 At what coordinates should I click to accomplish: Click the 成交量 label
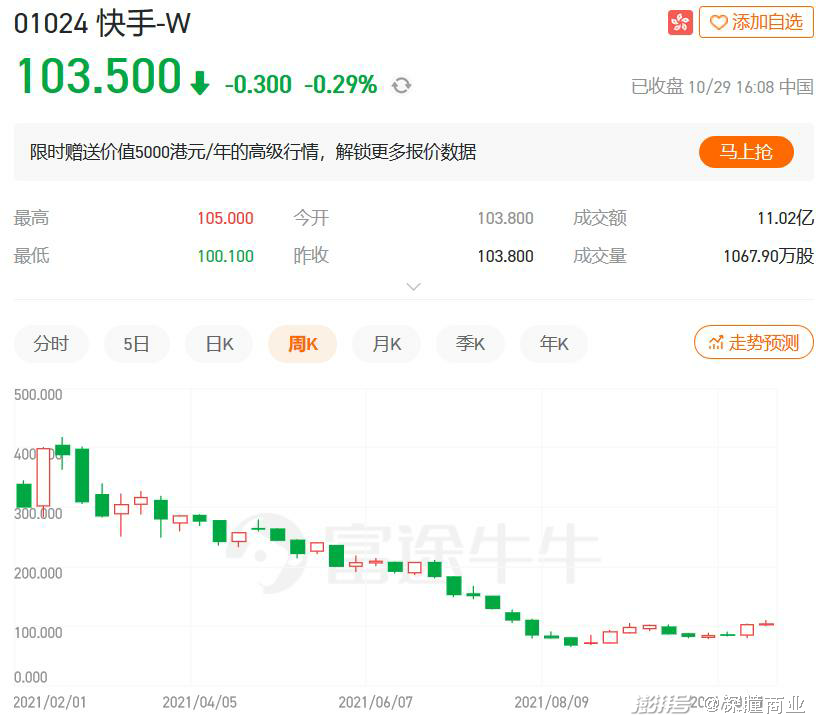click(x=600, y=256)
